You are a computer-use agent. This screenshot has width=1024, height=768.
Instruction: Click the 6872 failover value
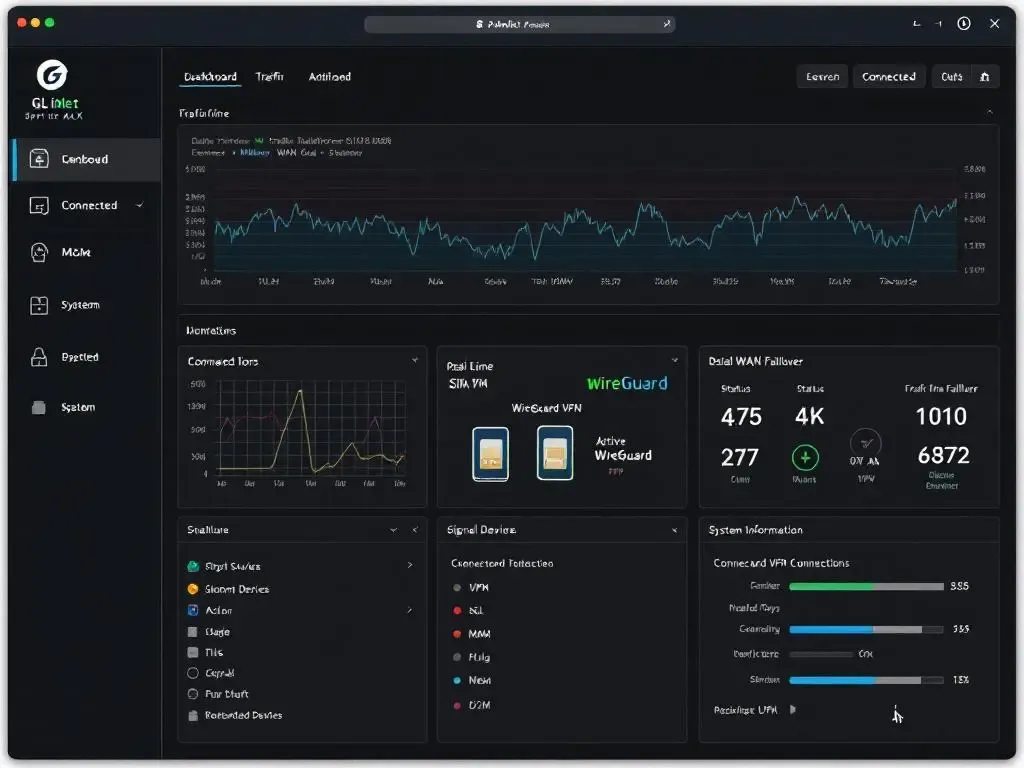click(943, 455)
